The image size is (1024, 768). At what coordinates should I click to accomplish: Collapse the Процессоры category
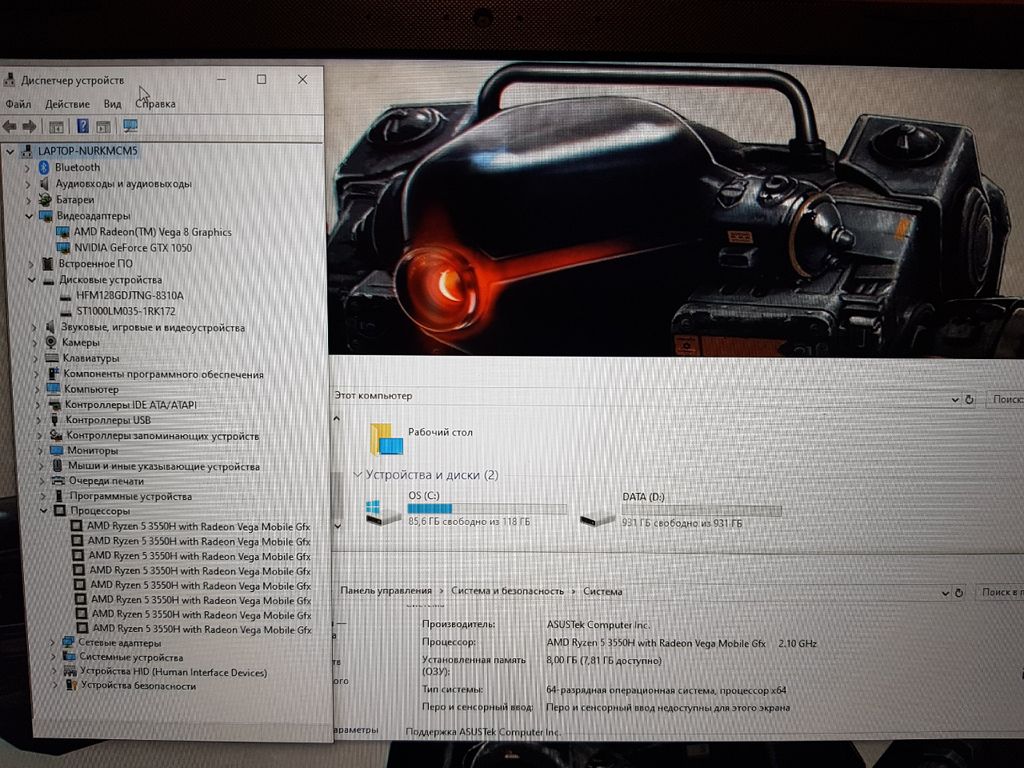coord(43,511)
